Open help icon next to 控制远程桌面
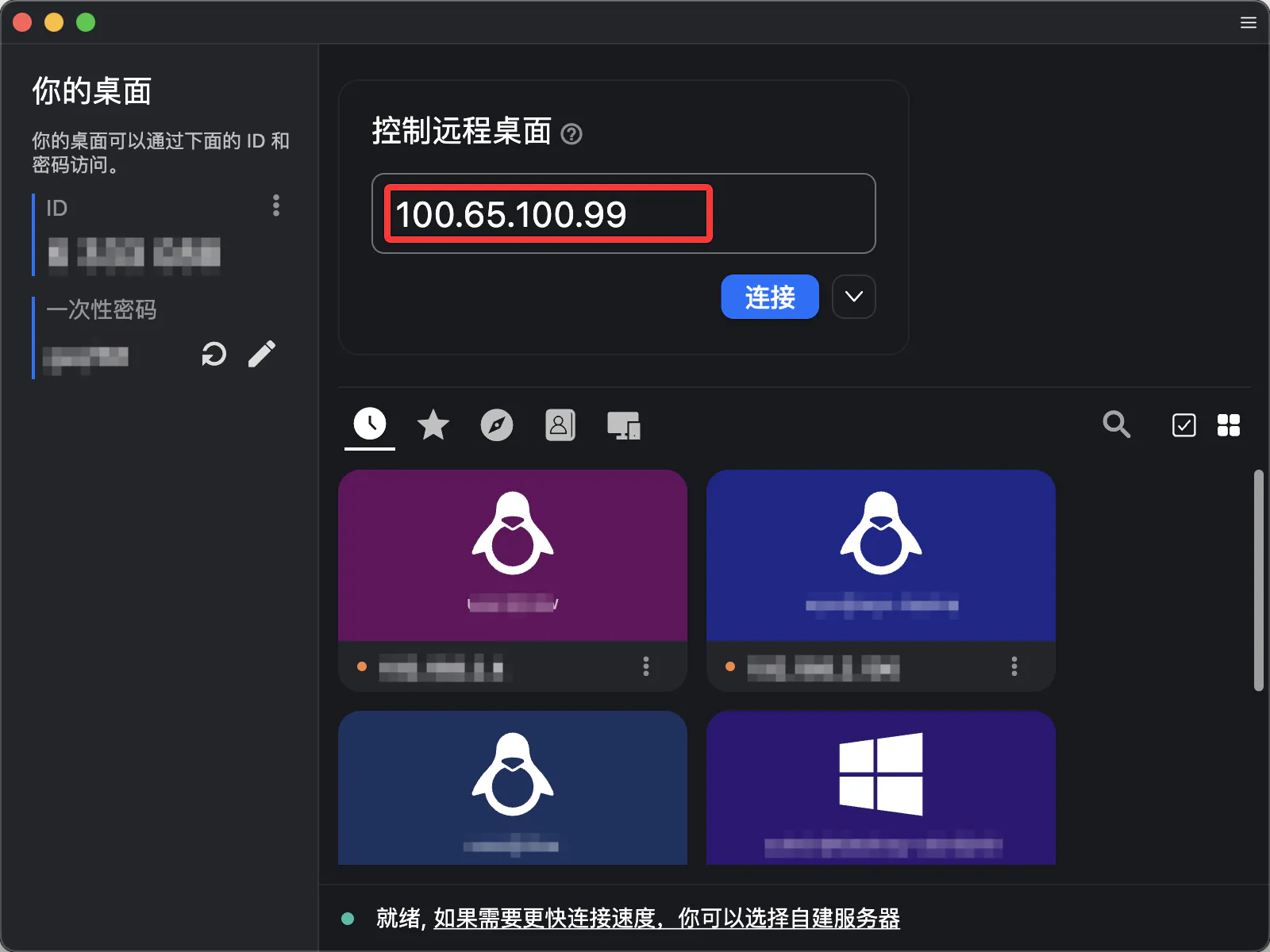The height and width of the screenshot is (952, 1270). [x=571, y=134]
